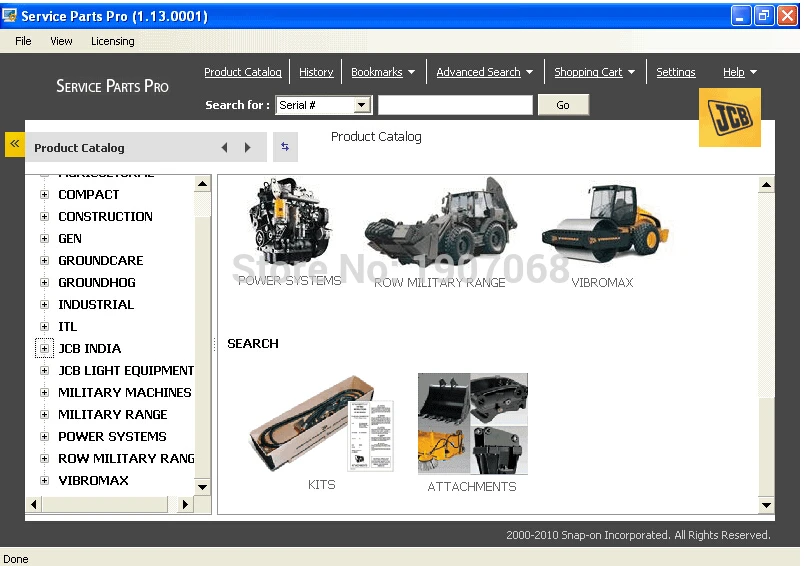Go back with left arrow in Product Catalog panel

pyautogui.click(x=225, y=148)
